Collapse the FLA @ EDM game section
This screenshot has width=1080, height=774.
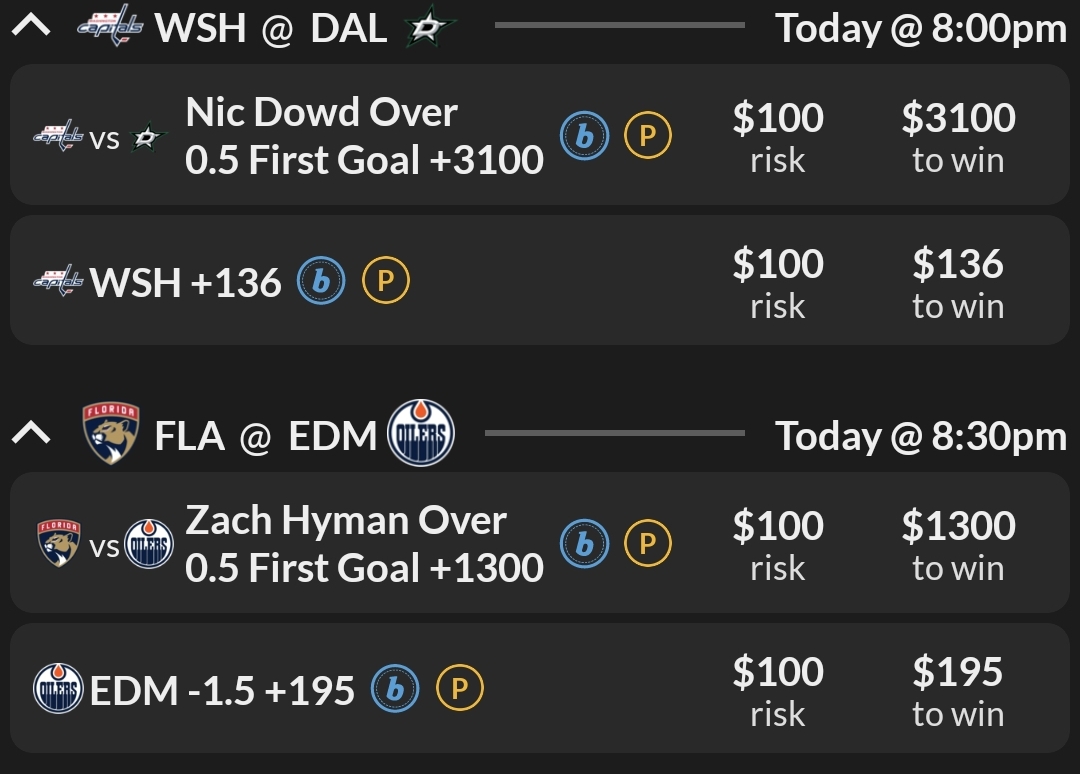[x=31, y=433]
